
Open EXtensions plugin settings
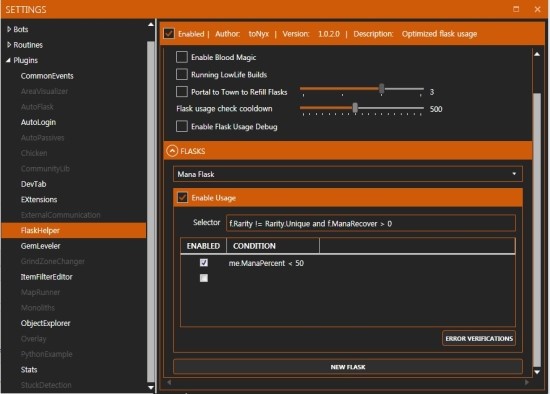click(39, 199)
